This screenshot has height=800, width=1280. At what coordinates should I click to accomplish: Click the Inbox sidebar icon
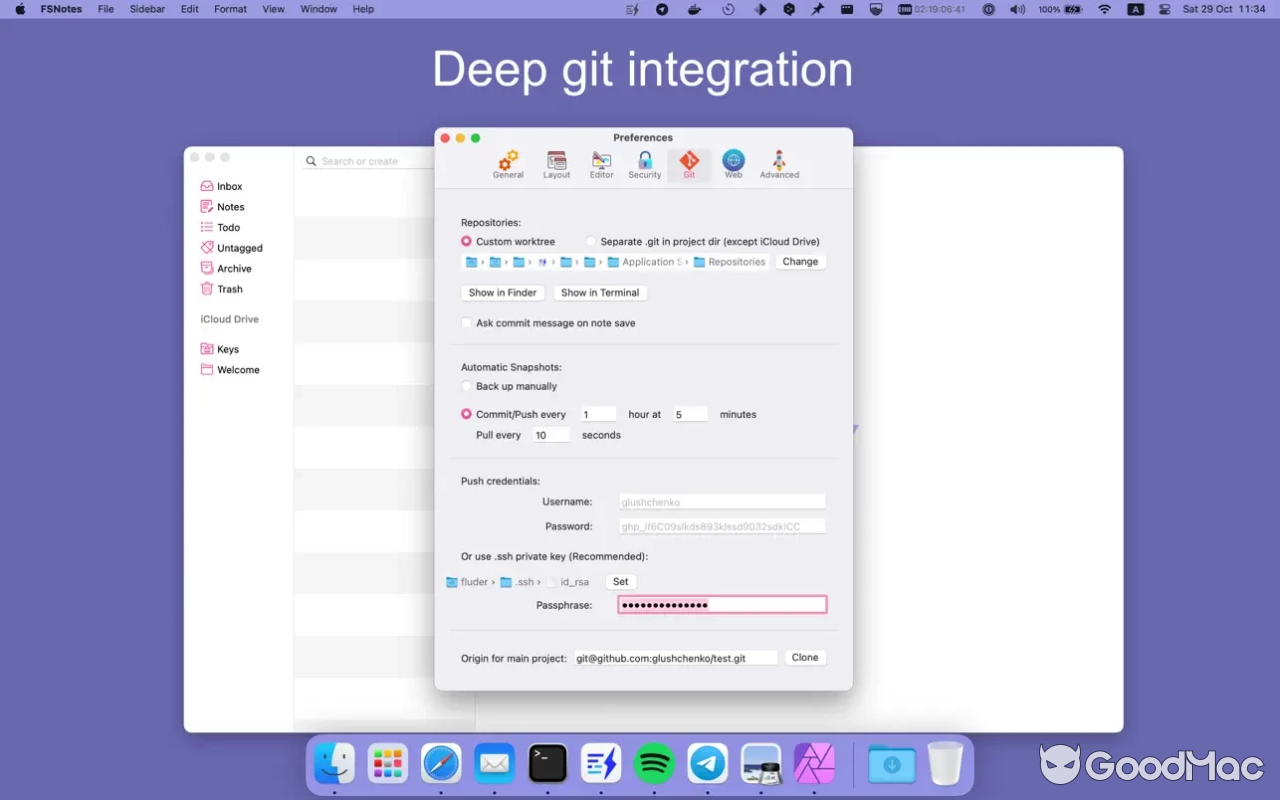[x=207, y=186]
